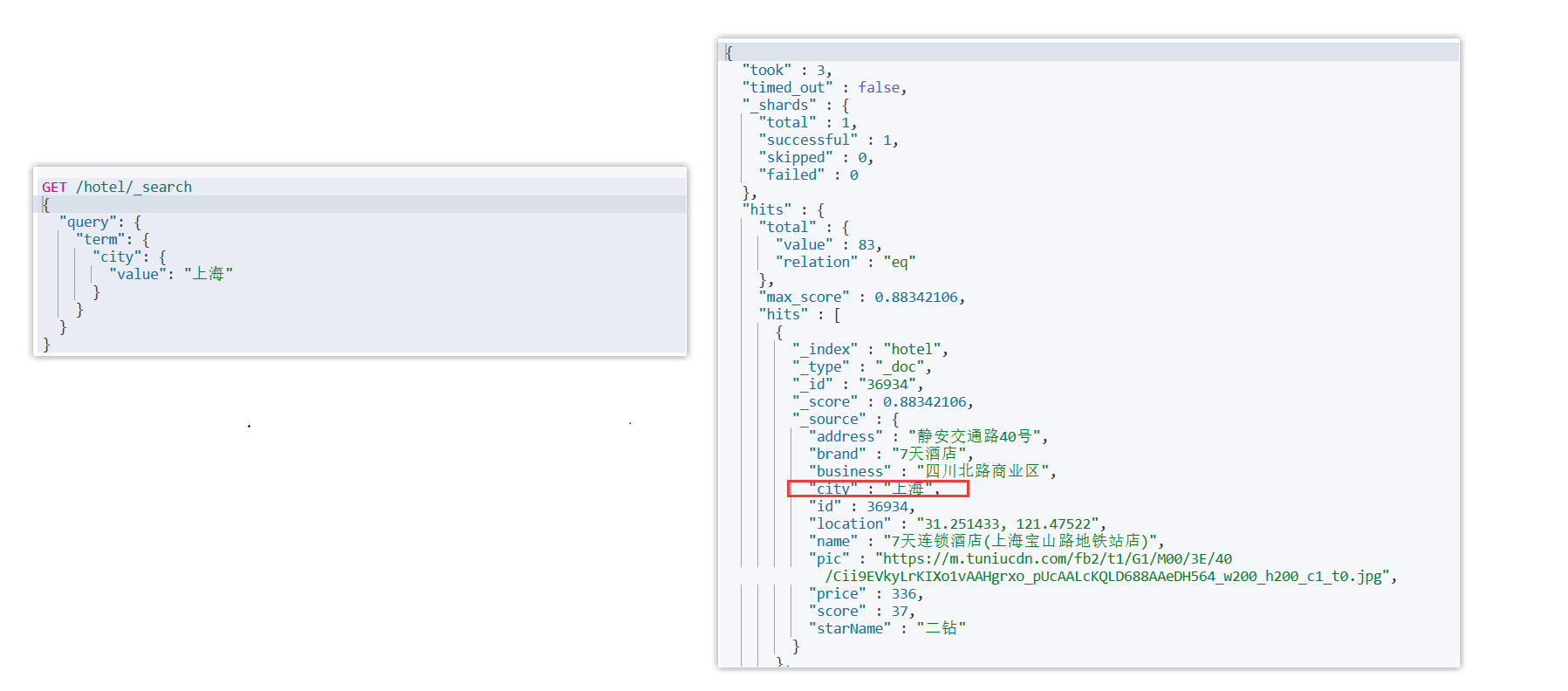Click the "relation" : "eq" line
The height and width of the screenshot is (691, 1568).
[846, 262]
